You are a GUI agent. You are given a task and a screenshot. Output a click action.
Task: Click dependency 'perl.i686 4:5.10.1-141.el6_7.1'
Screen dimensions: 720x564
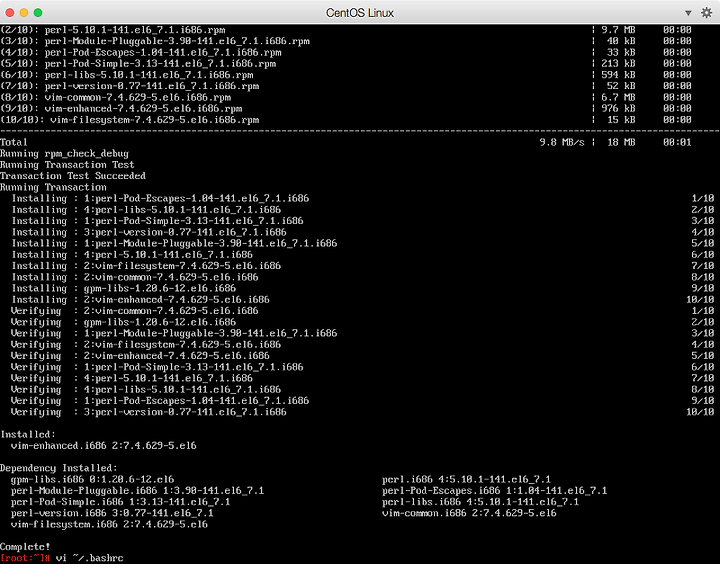click(x=466, y=479)
